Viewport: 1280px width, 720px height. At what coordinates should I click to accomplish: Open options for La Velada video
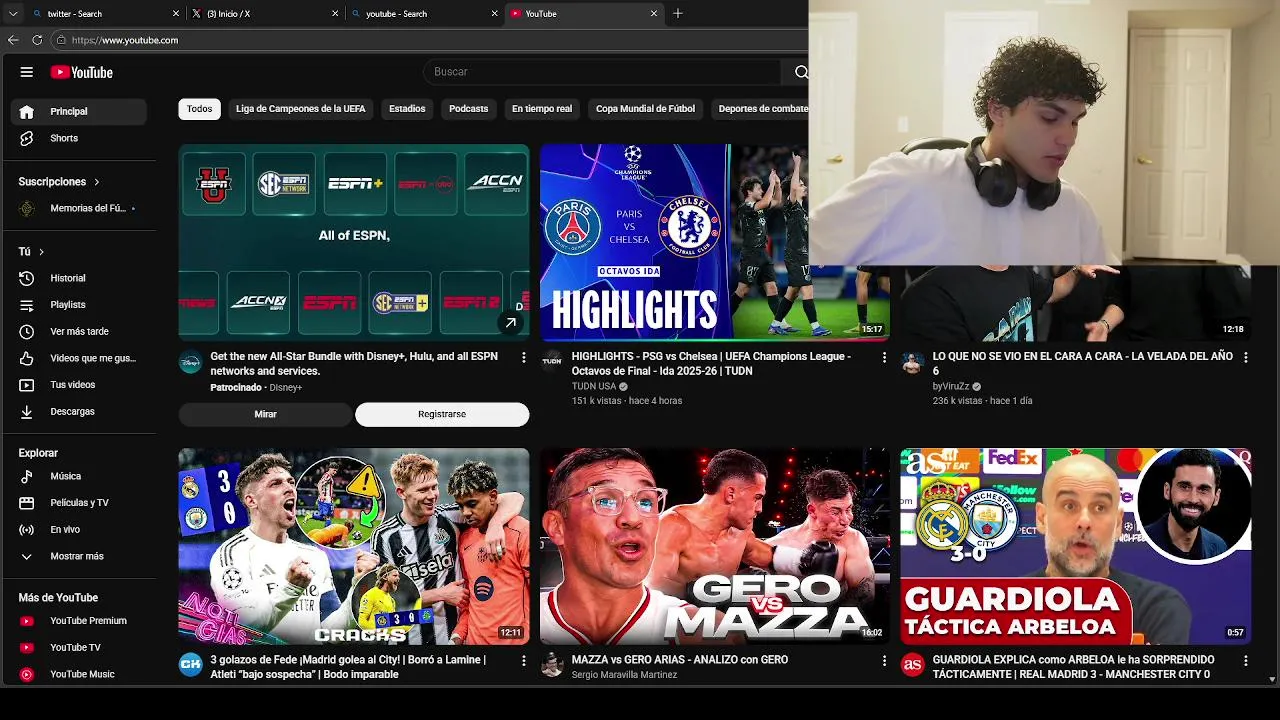tap(1245, 357)
